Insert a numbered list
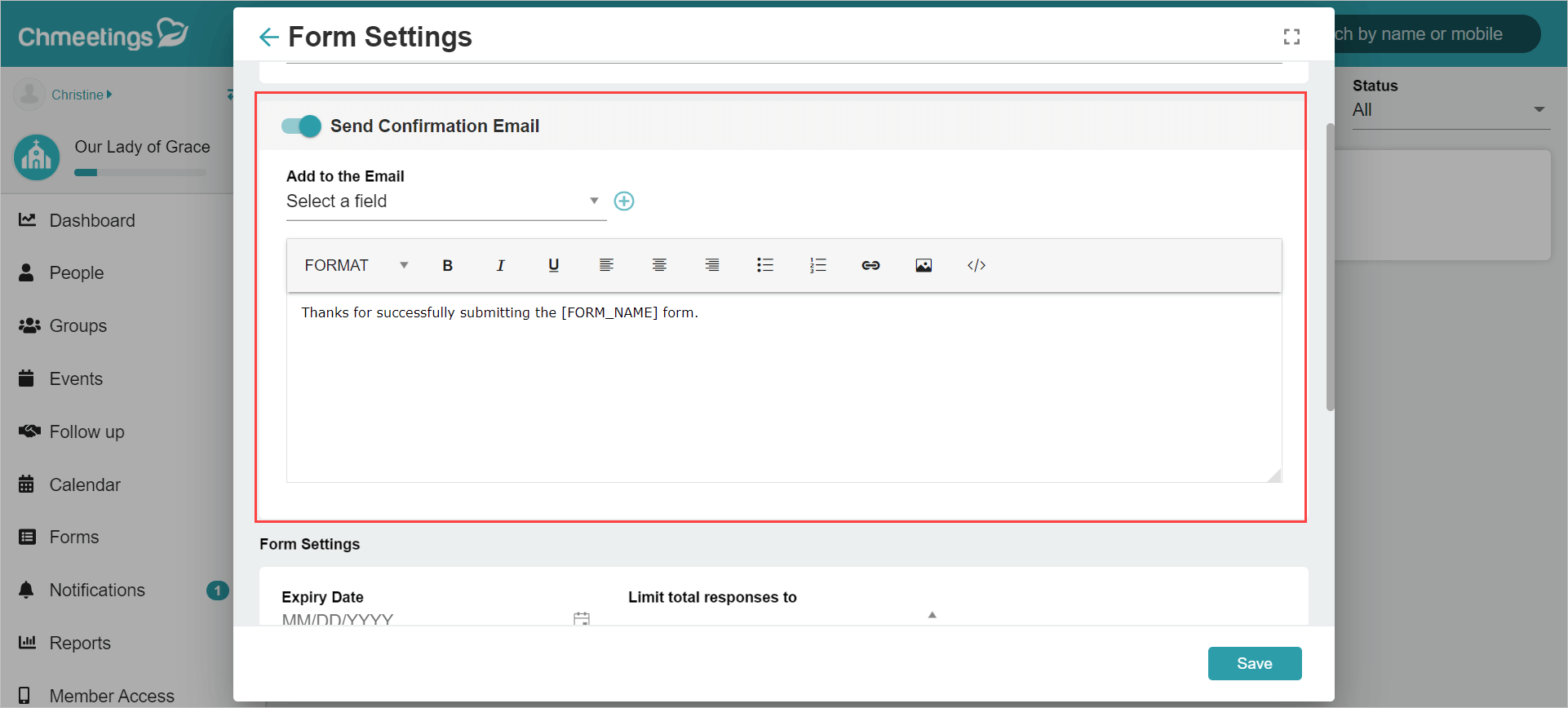 click(x=817, y=265)
